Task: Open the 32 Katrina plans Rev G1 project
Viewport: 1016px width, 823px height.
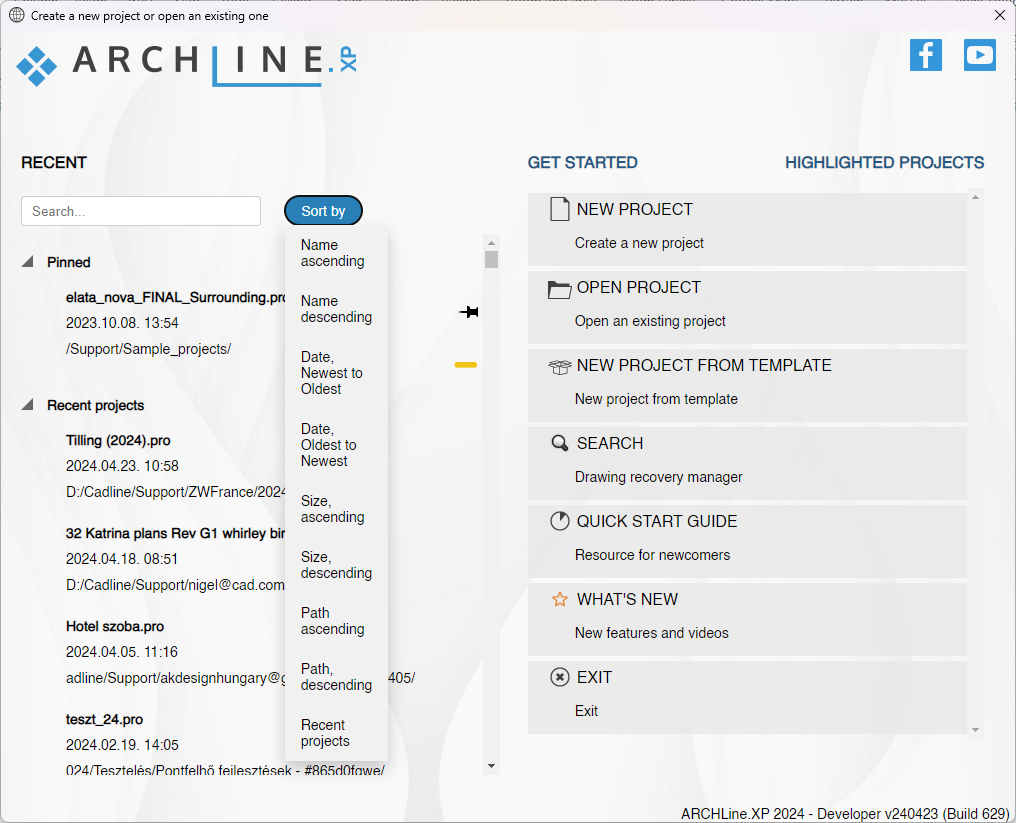Action: pyautogui.click(x=176, y=533)
